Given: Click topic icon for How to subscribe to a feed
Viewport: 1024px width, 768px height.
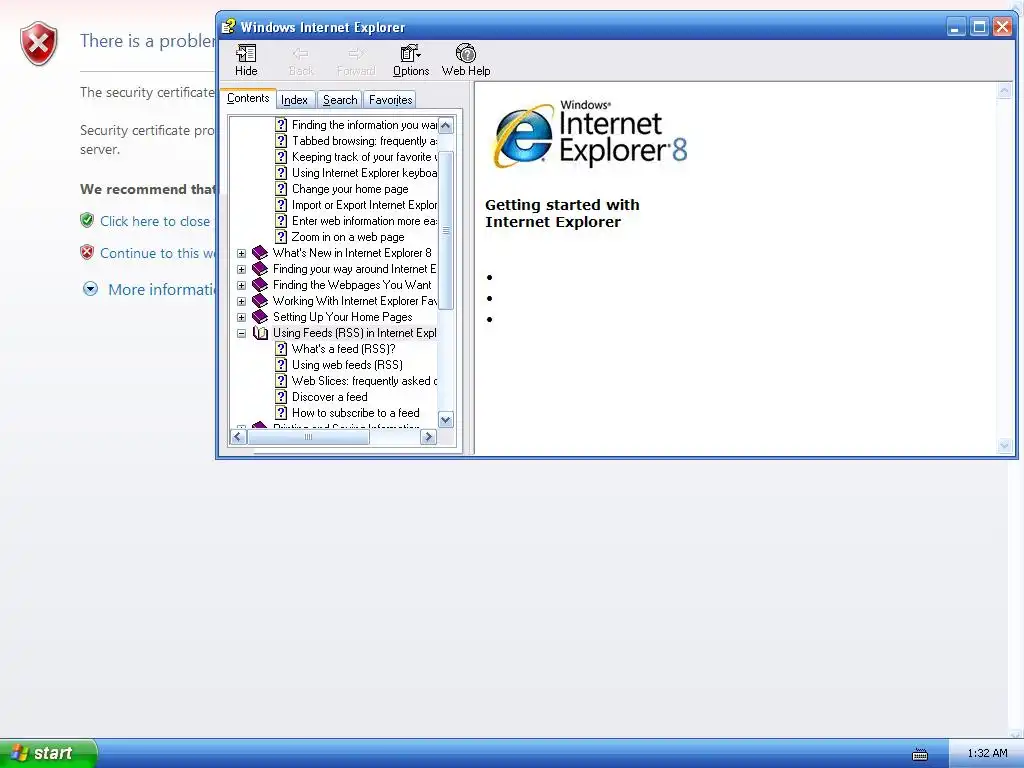Looking at the screenshot, I should point(281,413).
